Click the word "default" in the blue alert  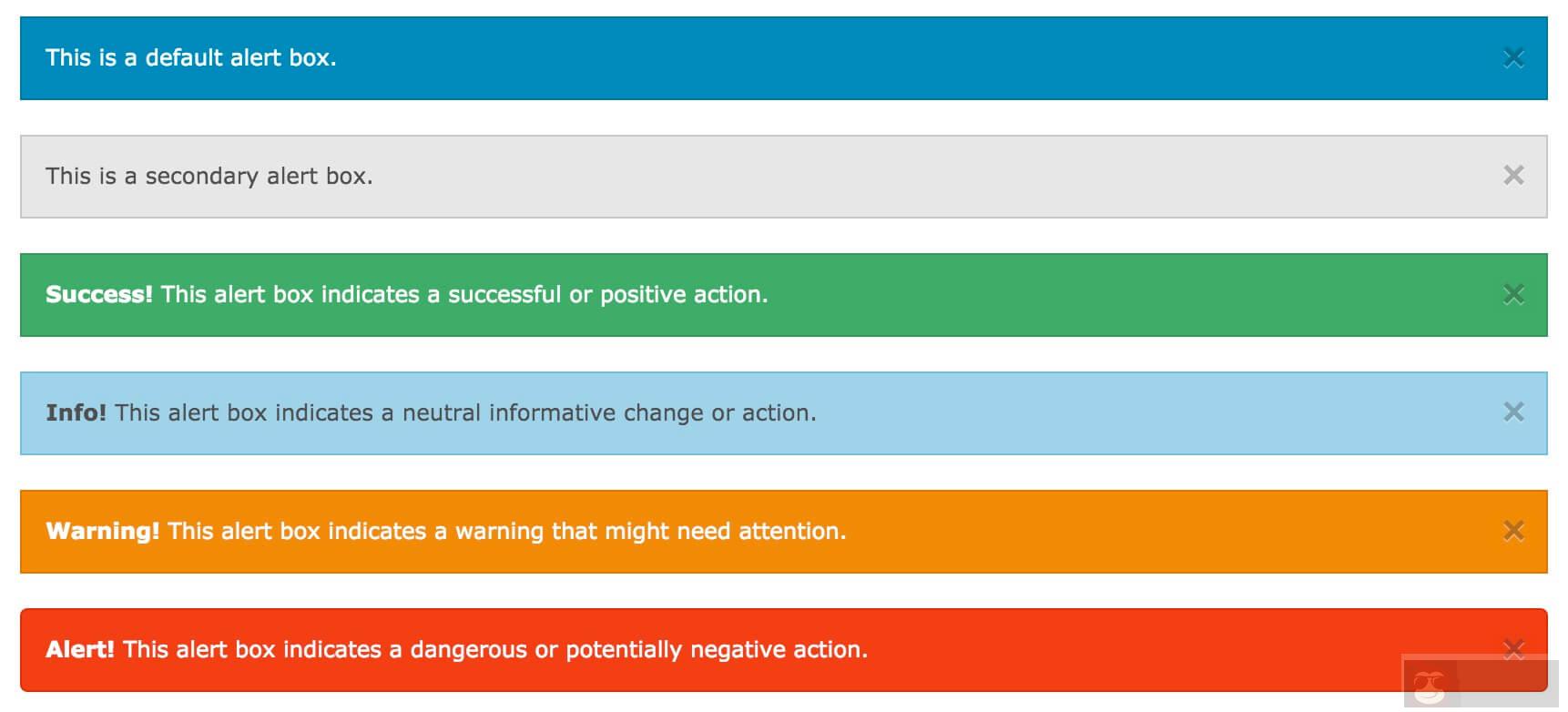(x=183, y=58)
